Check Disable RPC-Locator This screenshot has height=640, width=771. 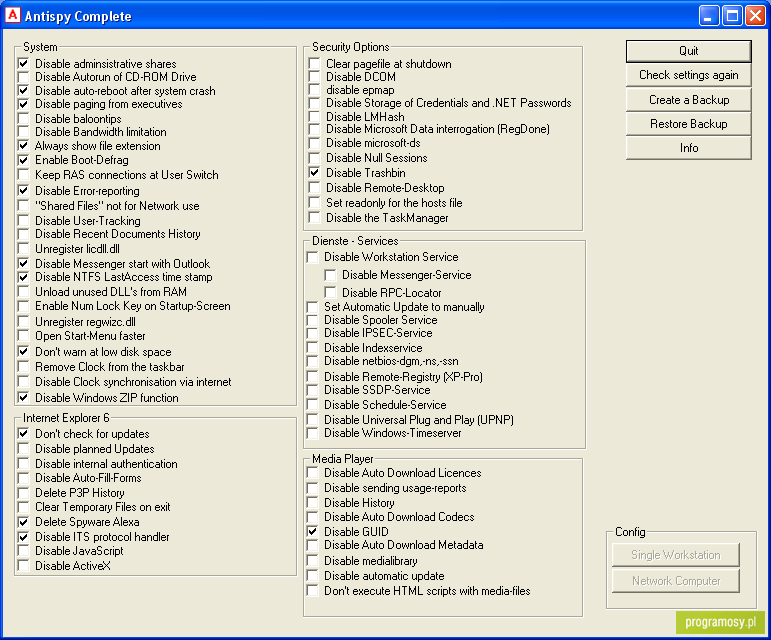[330, 292]
